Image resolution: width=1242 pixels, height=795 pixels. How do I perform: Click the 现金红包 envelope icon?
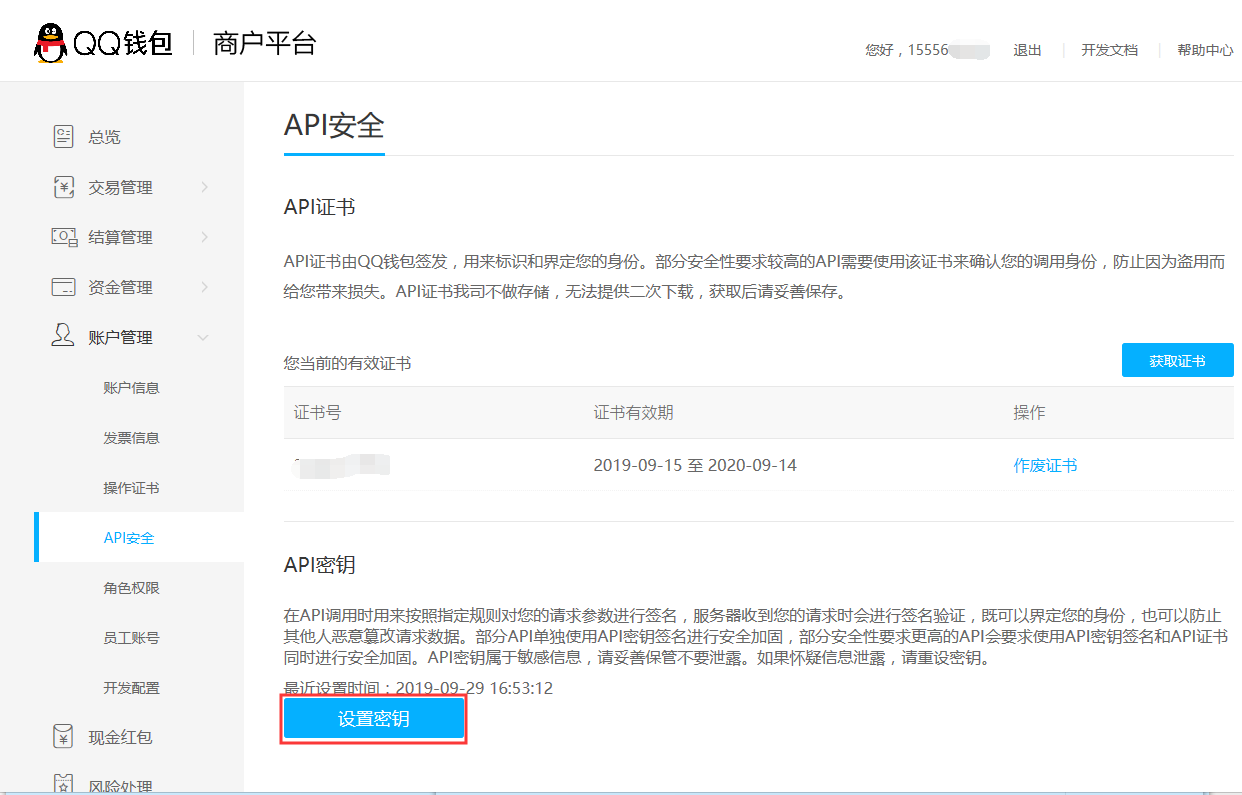[64, 737]
